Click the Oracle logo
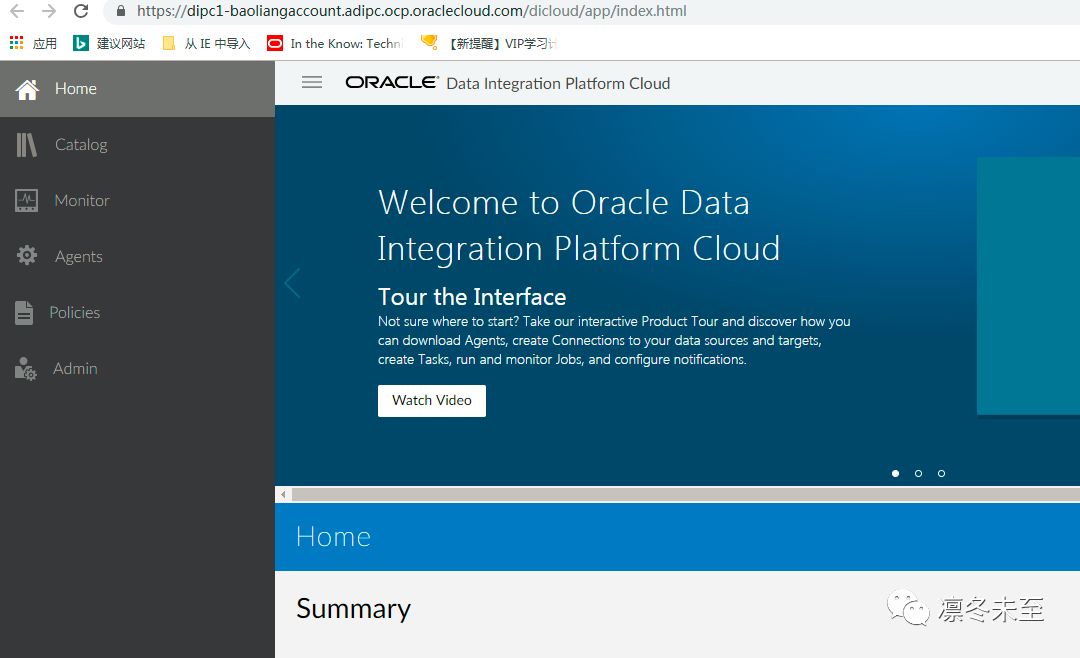The image size is (1080, 658). tap(392, 82)
